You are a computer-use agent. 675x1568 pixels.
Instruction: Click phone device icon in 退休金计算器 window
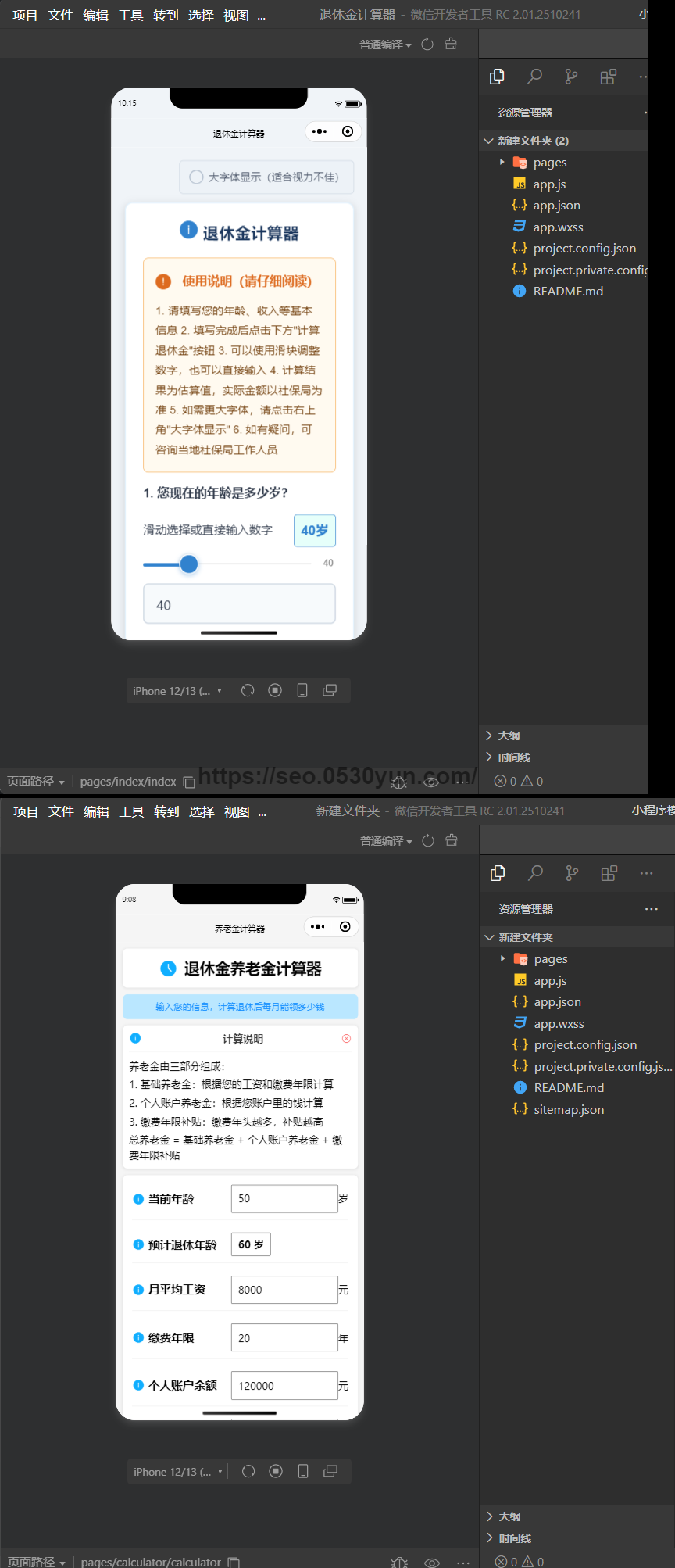[302, 690]
